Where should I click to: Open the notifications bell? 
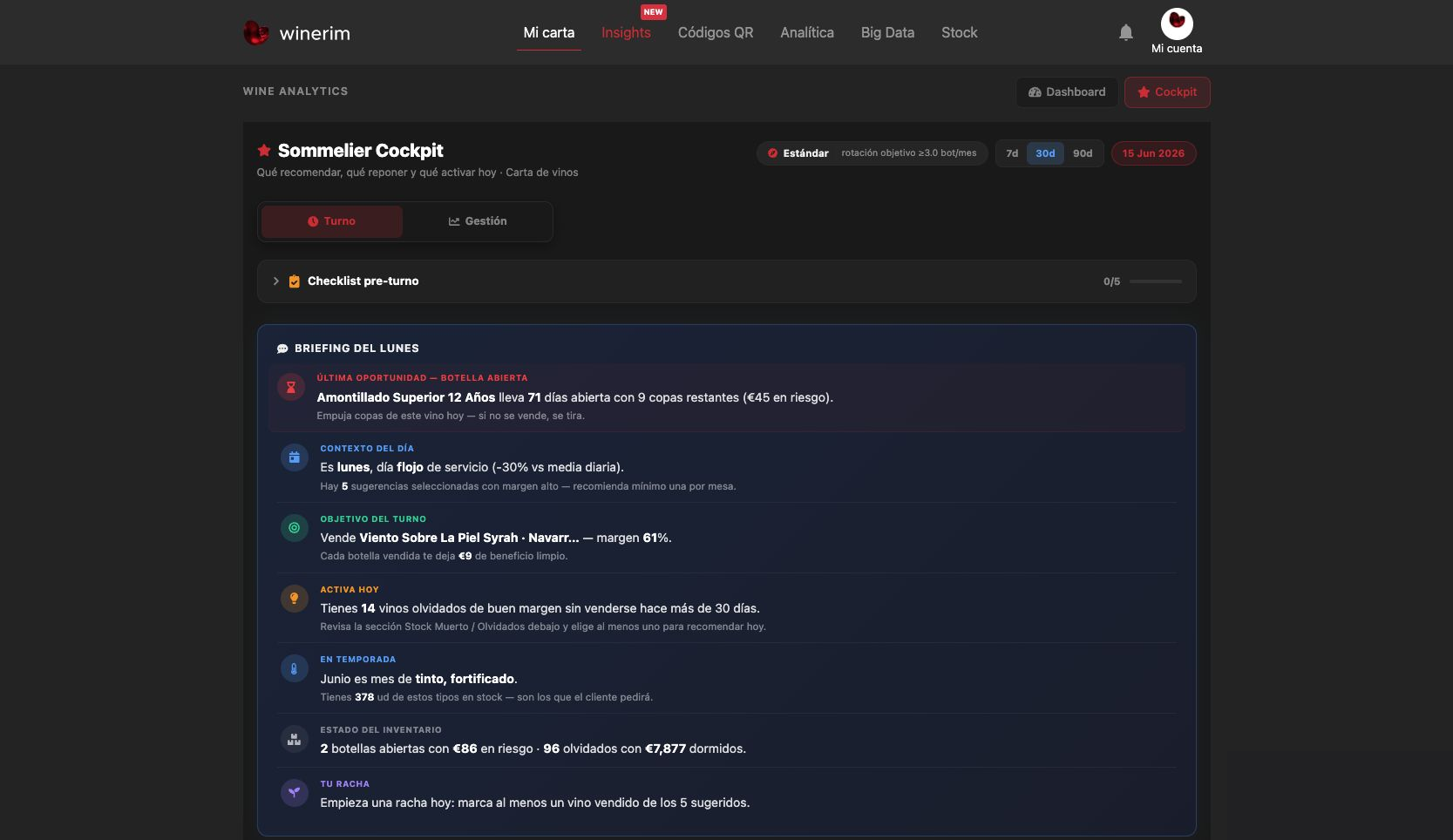coord(1126,32)
